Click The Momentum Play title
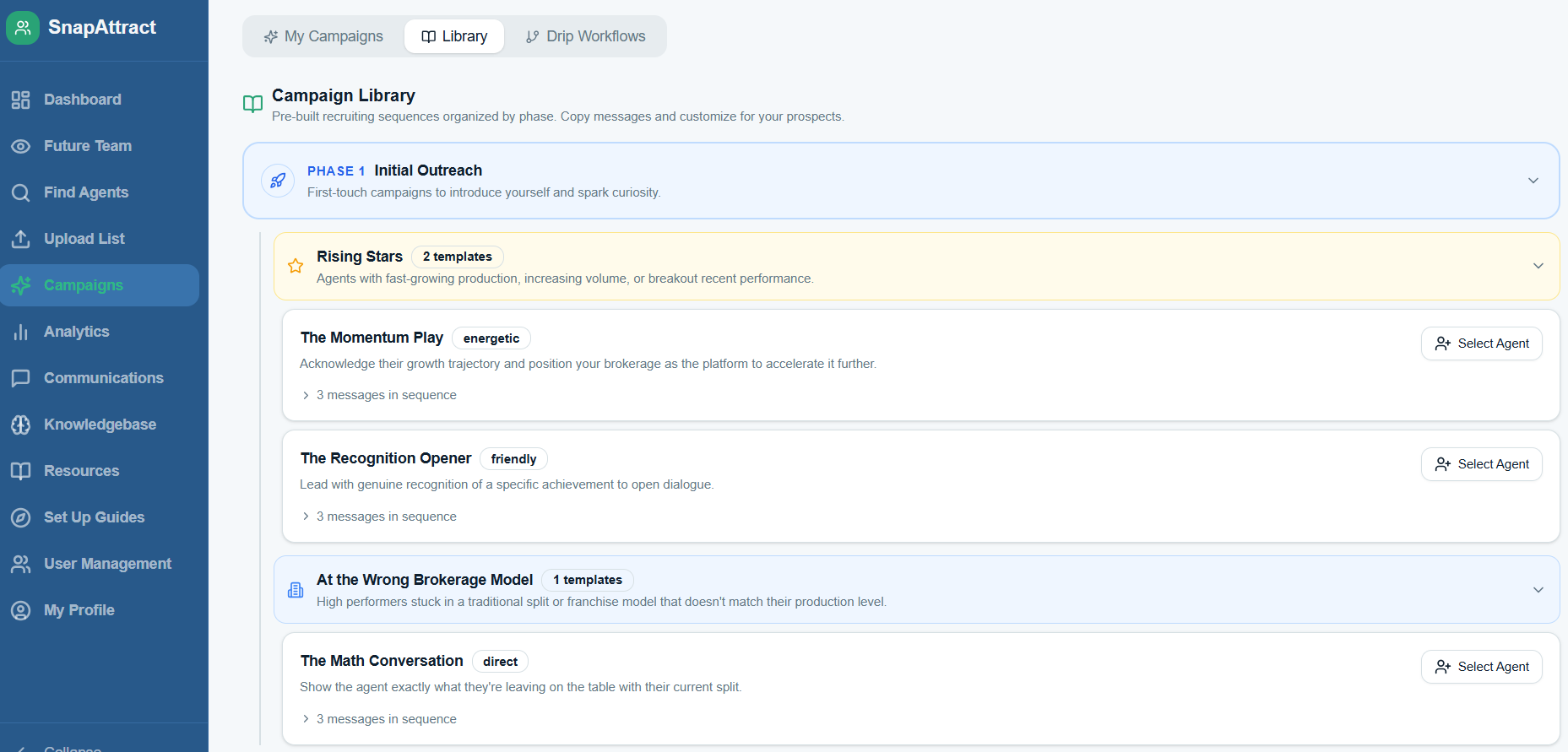The width and height of the screenshot is (1568, 752). pyautogui.click(x=372, y=338)
